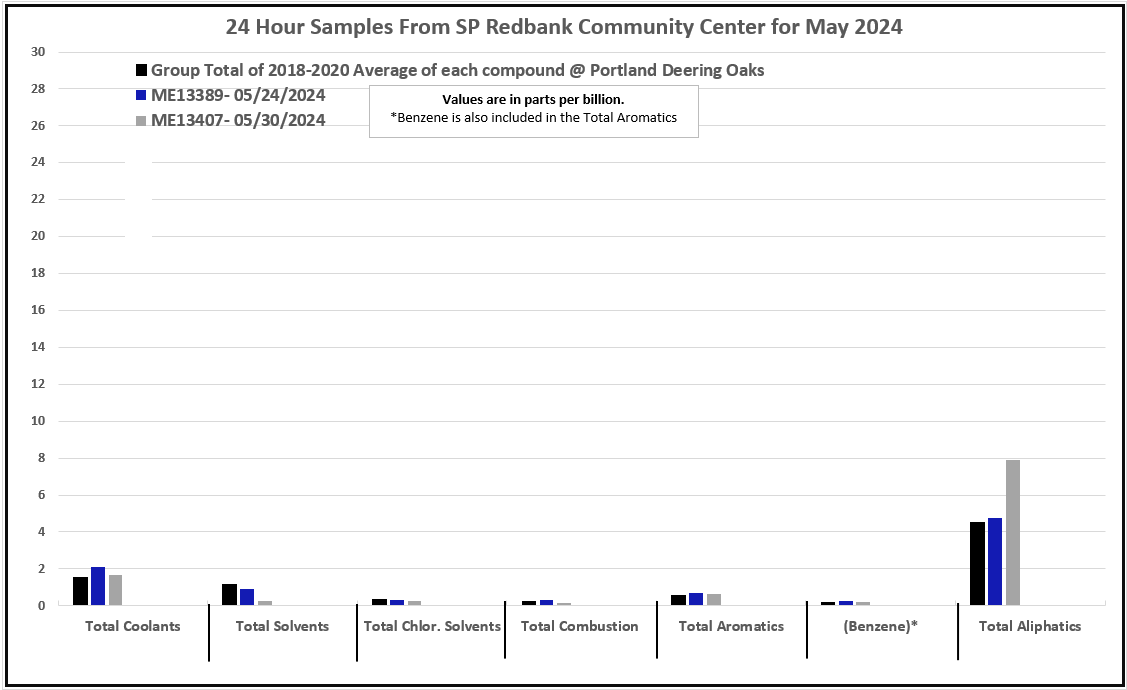Select the ME13389- 05/24/2024 legend label

pyautogui.click(x=238, y=96)
